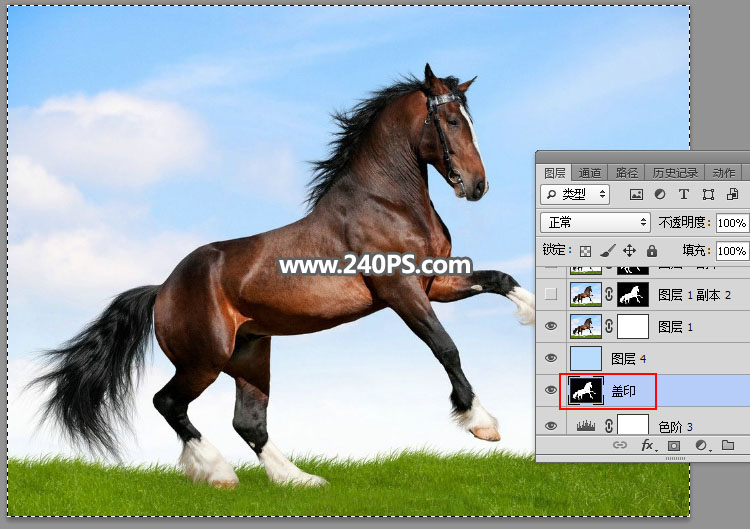
Task: Filter layers by adjustment layer icon
Action: [660, 194]
